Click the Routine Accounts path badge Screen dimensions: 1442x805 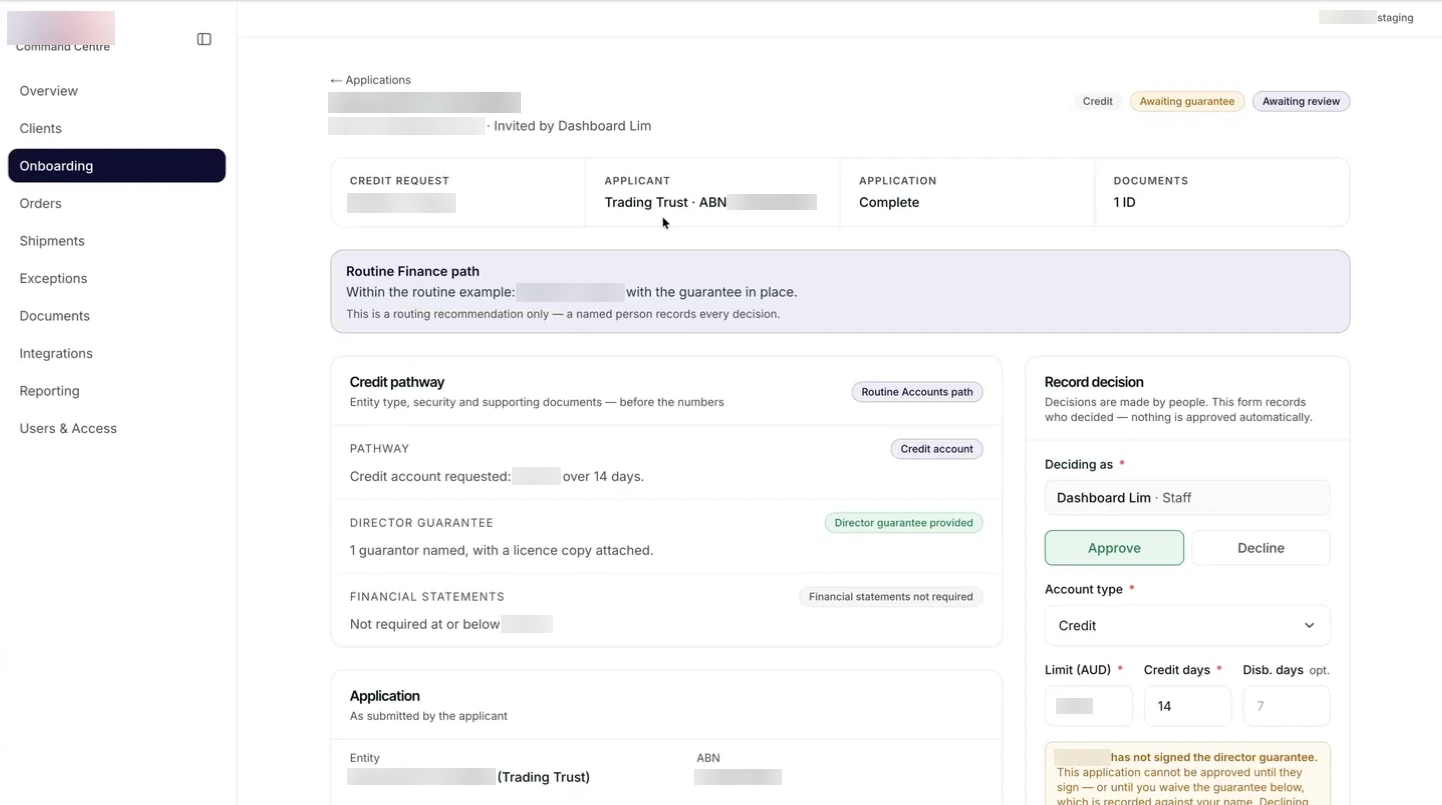917,392
